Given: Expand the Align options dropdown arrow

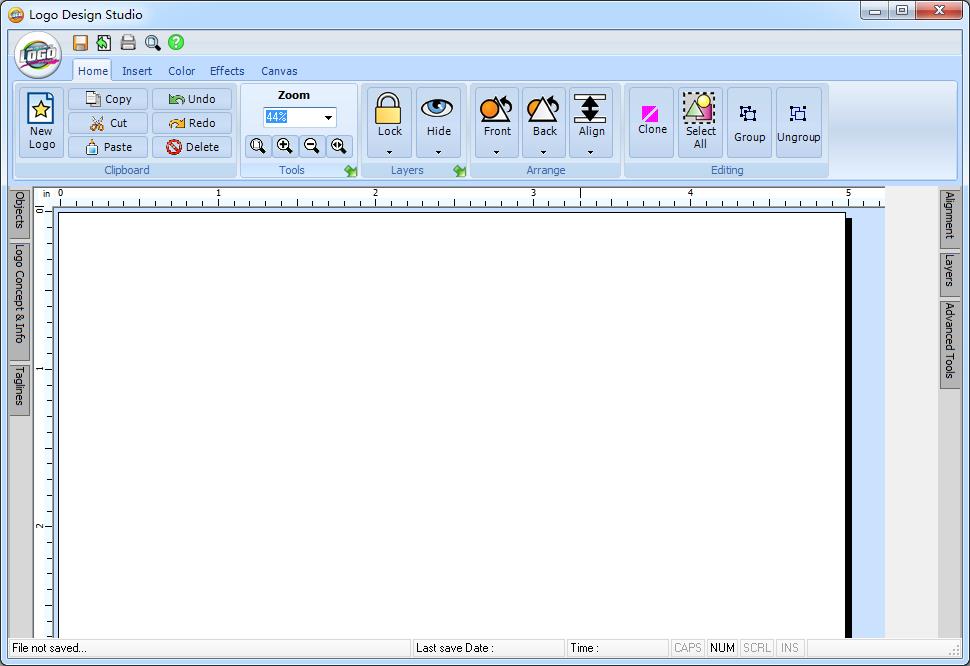Looking at the screenshot, I should (x=591, y=152).
